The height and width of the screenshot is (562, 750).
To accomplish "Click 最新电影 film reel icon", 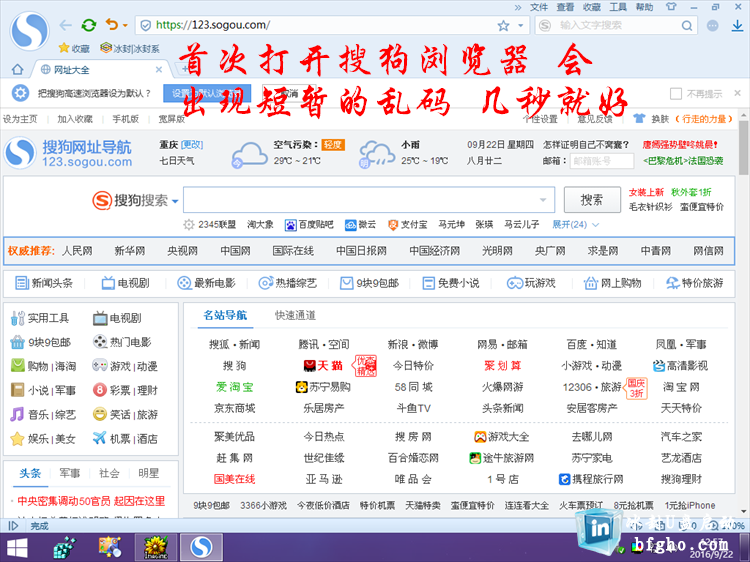I will [184, 283].
